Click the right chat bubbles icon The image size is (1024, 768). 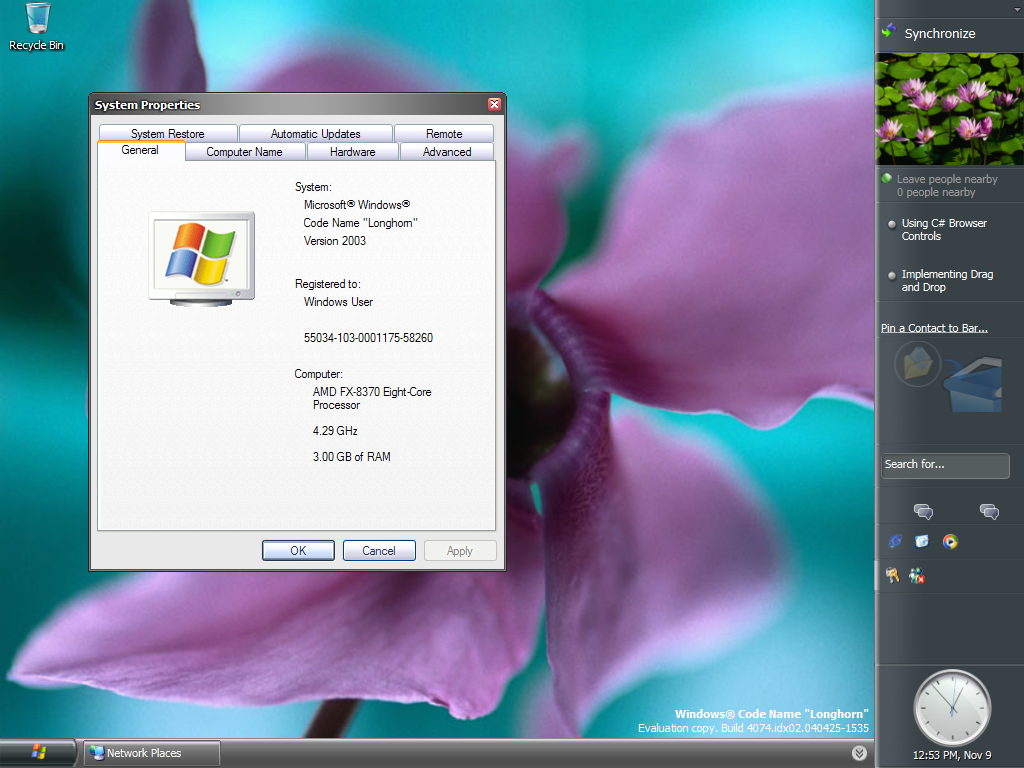[x=989, y=512]
